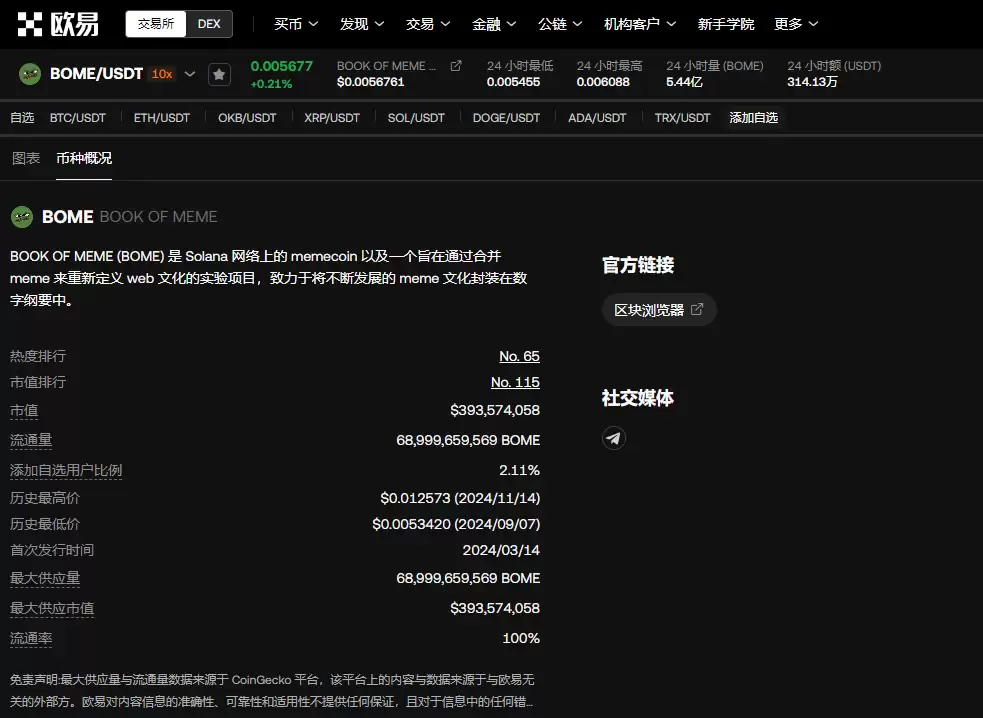Select the 币种概况 tab
This screenshot has height=718, width=983.
(84, 158)
